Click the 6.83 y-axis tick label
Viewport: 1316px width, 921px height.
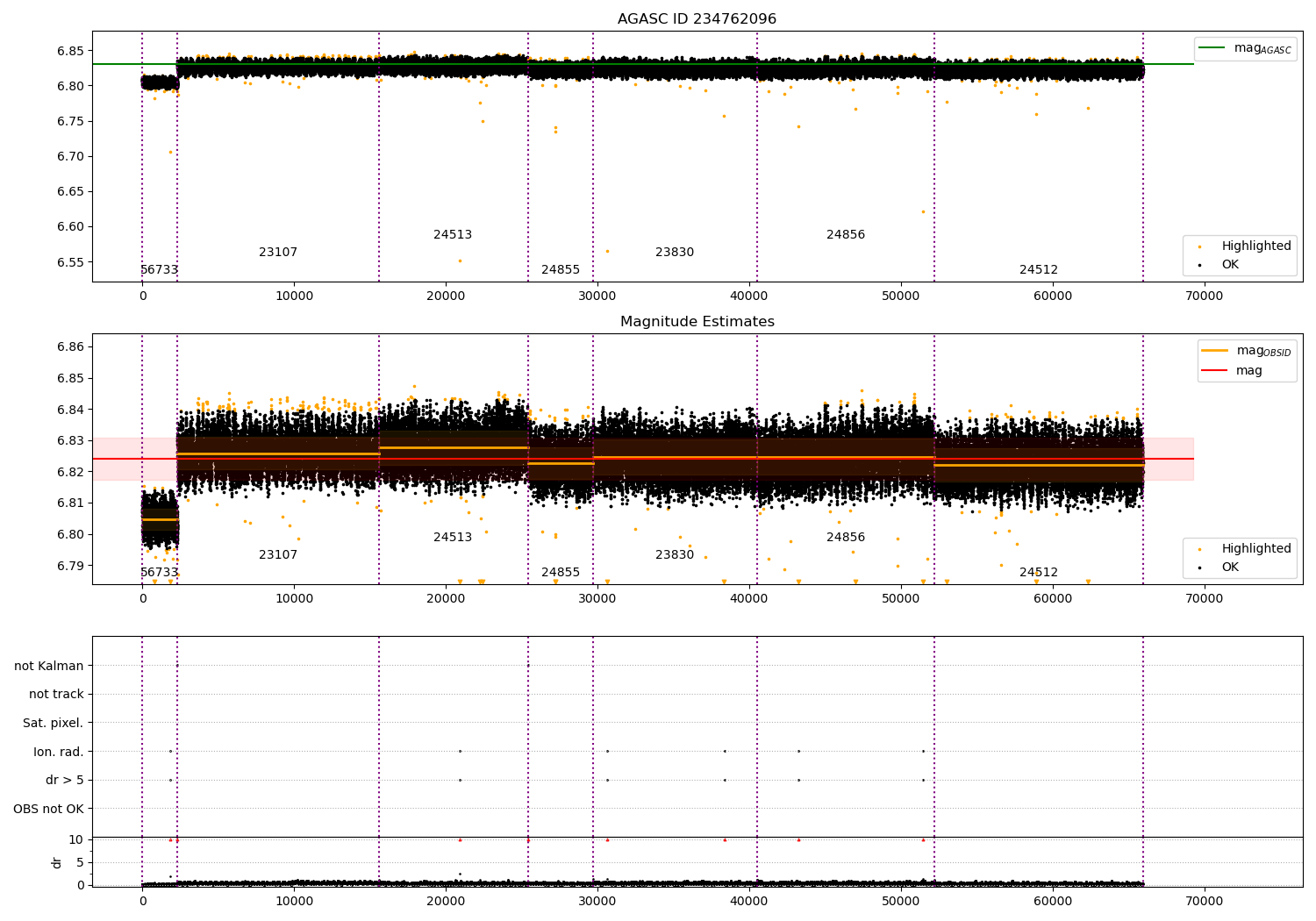(x=69, y=441)
